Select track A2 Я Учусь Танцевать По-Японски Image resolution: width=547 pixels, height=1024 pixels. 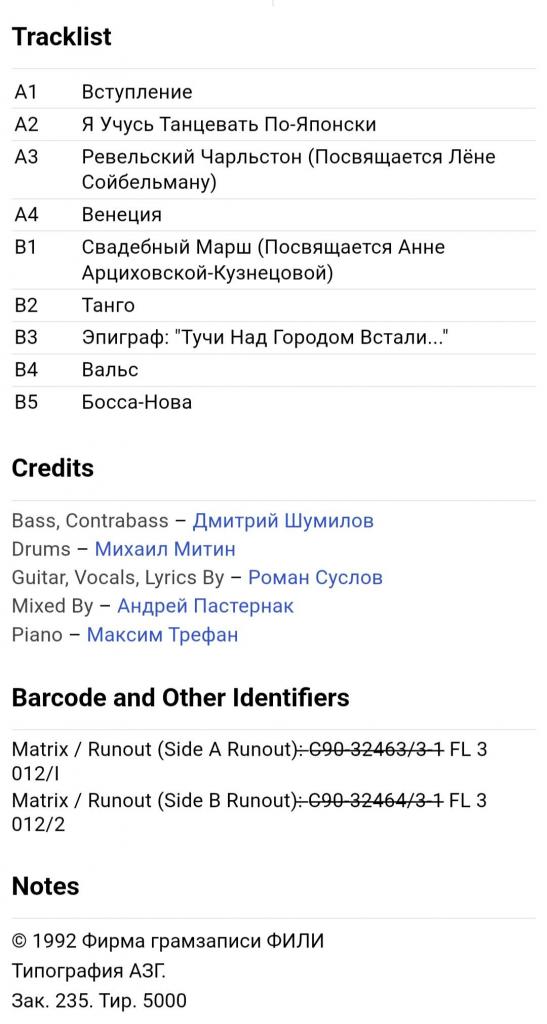click(x=274, y=124)
